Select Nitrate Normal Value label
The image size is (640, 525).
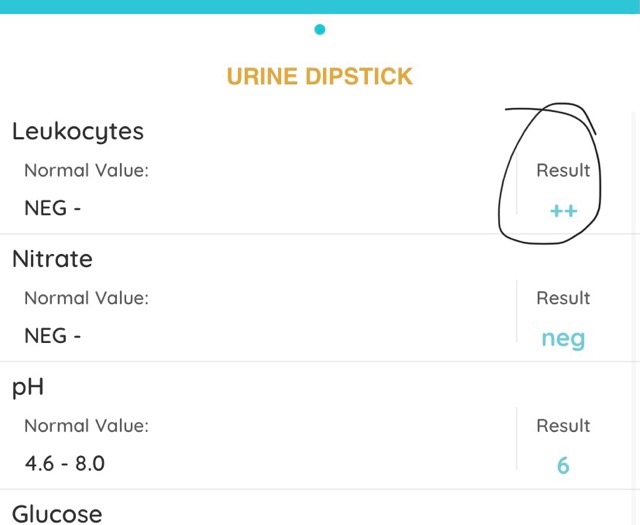[x=87, y=298]
